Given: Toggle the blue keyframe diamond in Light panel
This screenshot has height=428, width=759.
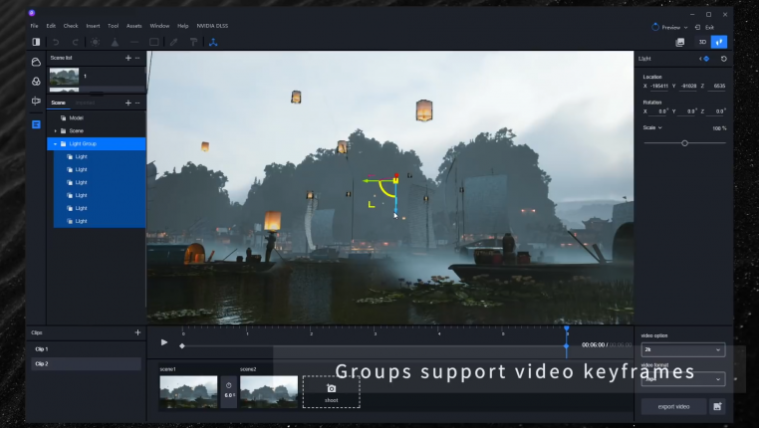Looking at the screenshot, I should point(706,59).
